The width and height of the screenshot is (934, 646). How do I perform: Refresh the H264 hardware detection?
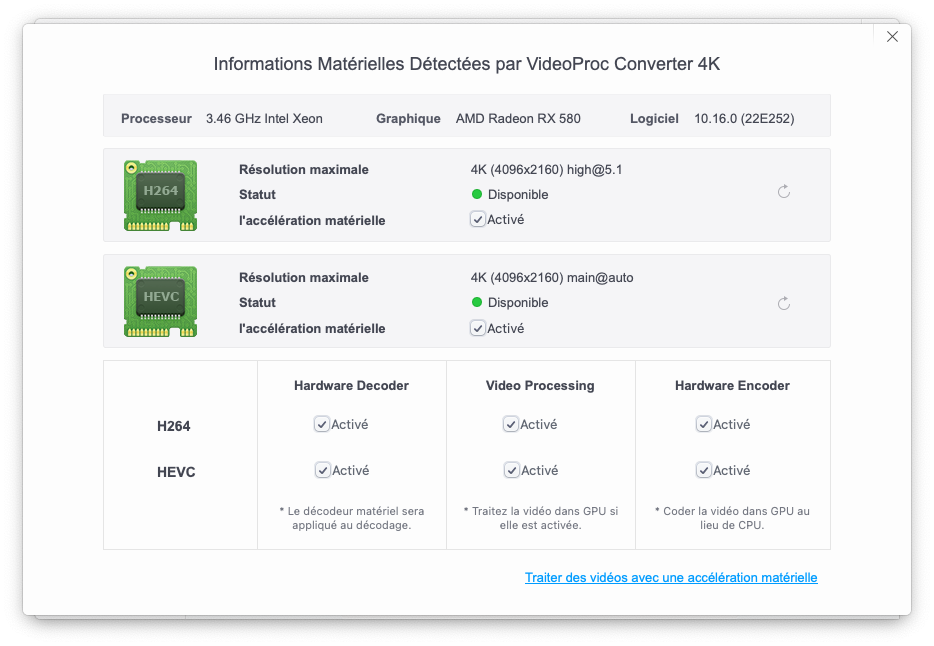(x=784, y=192)
